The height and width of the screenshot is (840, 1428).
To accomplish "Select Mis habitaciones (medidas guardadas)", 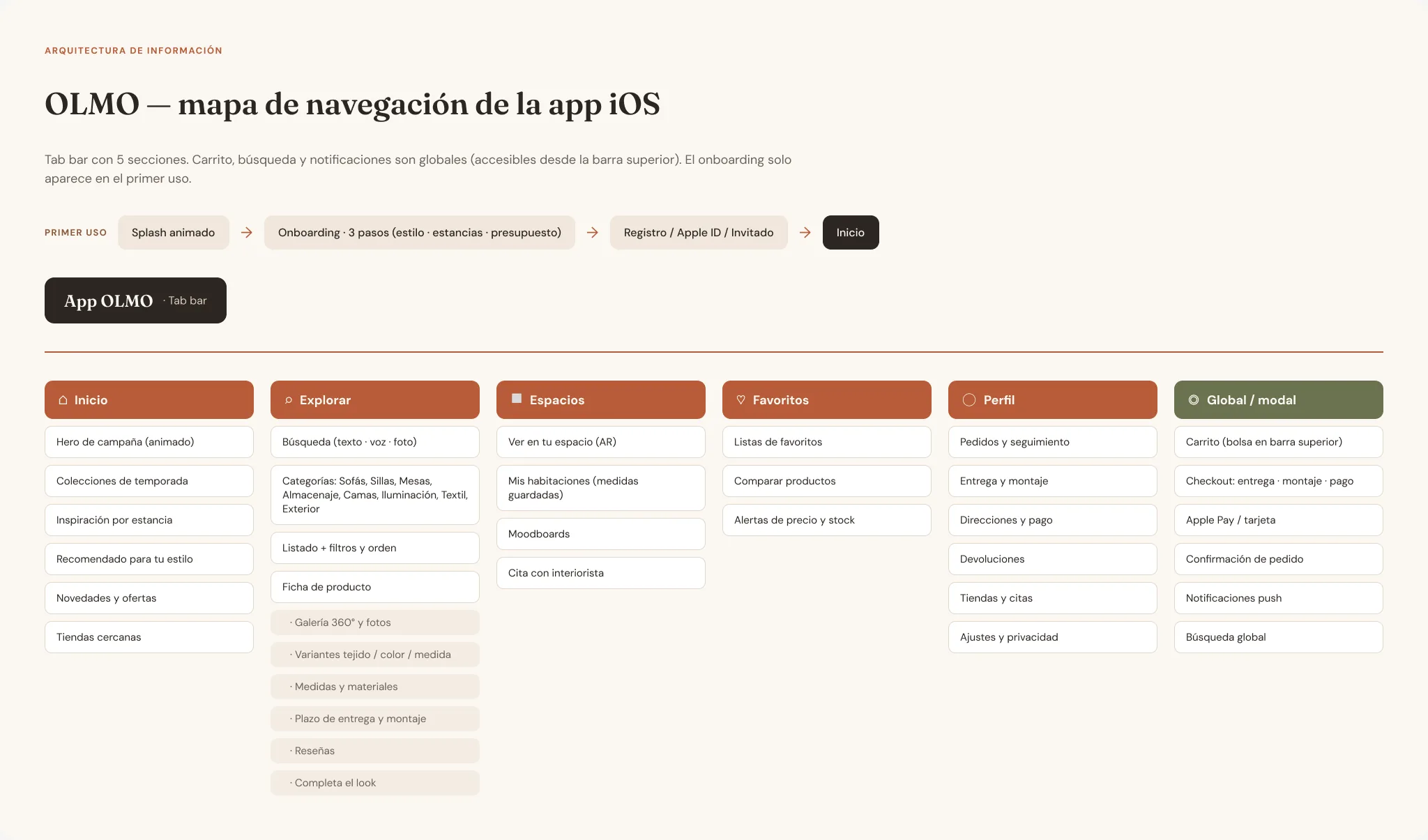I will point(601,488).
